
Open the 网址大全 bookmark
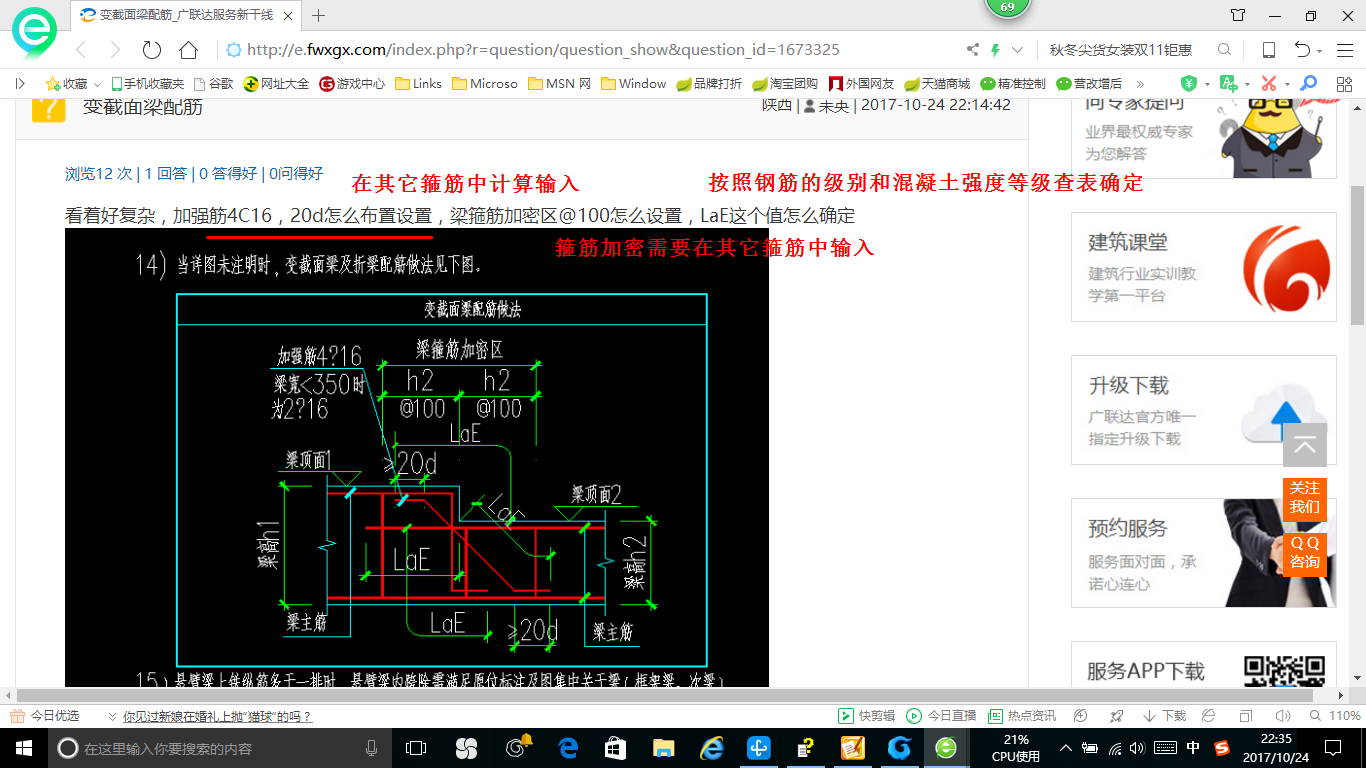pos(277,84)
